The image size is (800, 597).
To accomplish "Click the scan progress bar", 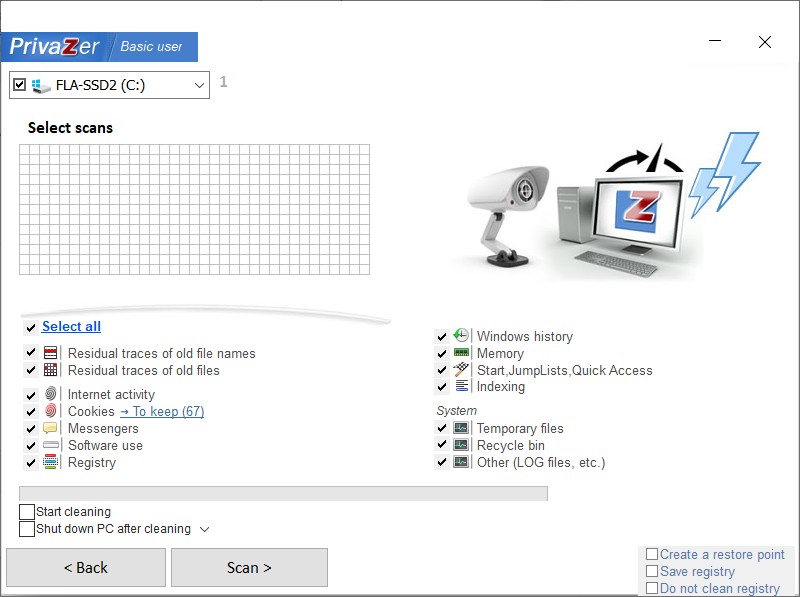I will (283, 493).
